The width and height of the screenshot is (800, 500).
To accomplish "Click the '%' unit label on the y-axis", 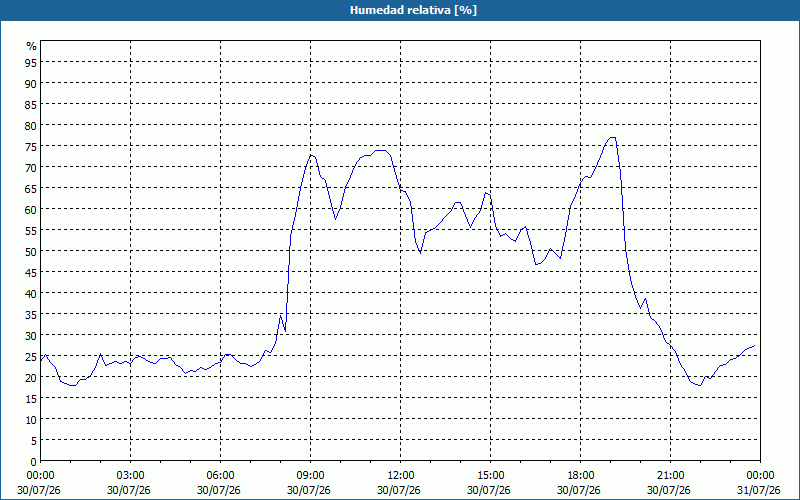I will point(32,46).
